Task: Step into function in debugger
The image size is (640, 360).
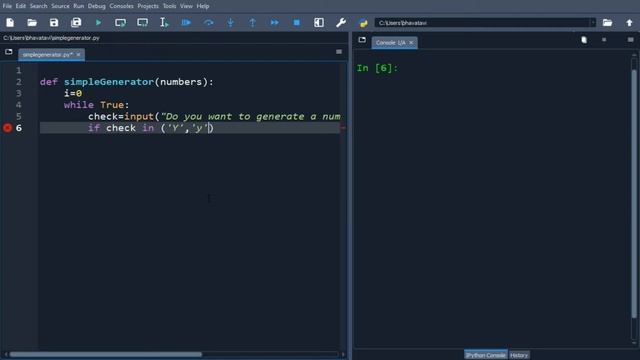Action: pyautogui.click(x=231, y=22)
